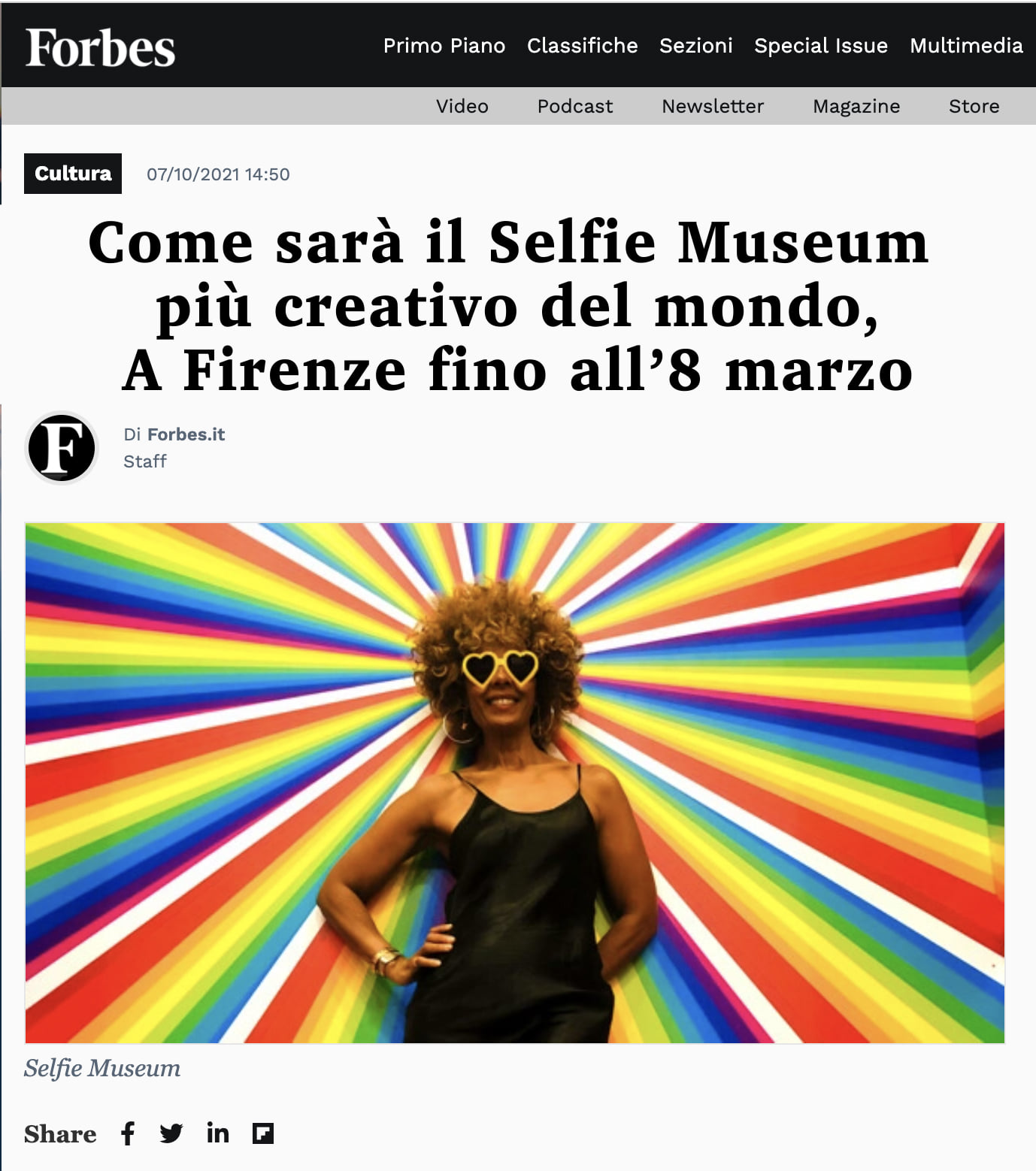Open Forbes.it author link
This screenshot has height=1171, width=1036.
tap(186, 434)
